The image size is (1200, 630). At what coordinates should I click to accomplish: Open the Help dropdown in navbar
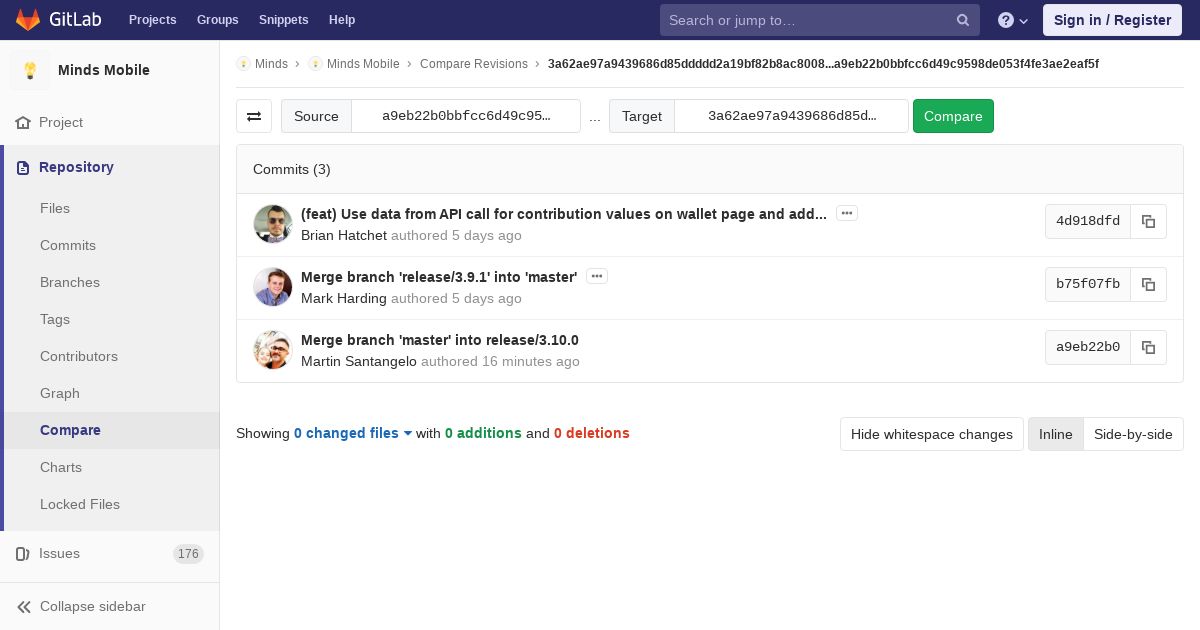point(1013,20)
